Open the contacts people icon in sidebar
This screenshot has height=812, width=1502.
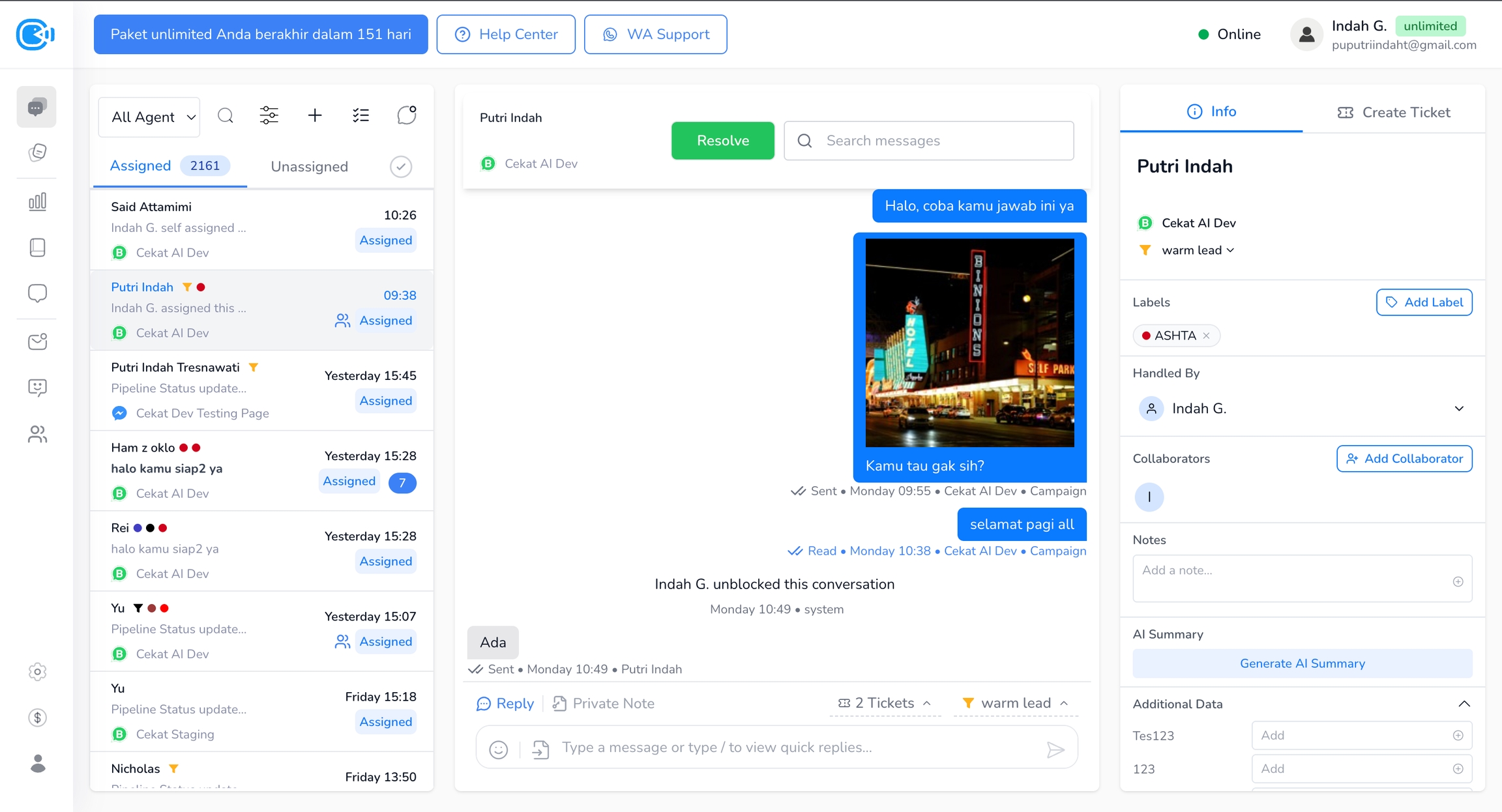(x=37, y=434)
